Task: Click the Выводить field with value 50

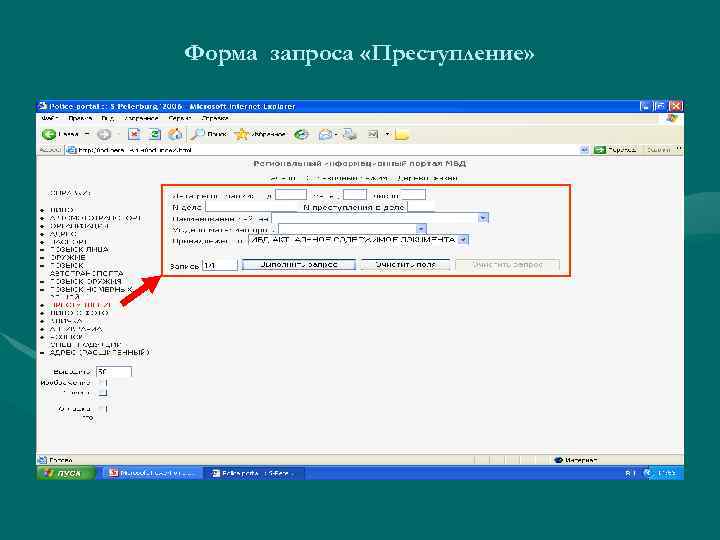Action: (x=113, y=371)
